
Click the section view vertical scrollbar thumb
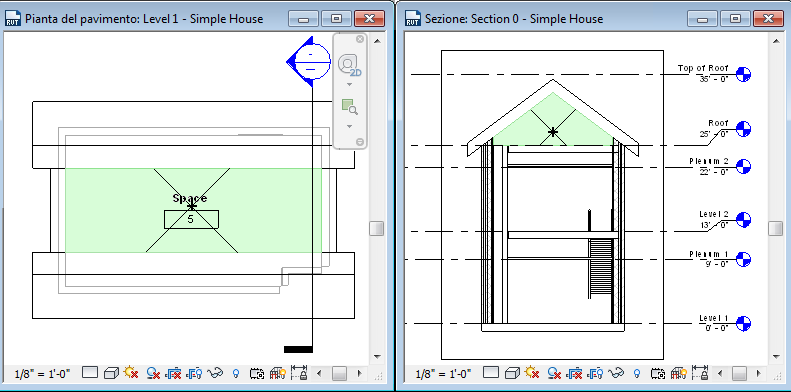click(x=776, y=229)
